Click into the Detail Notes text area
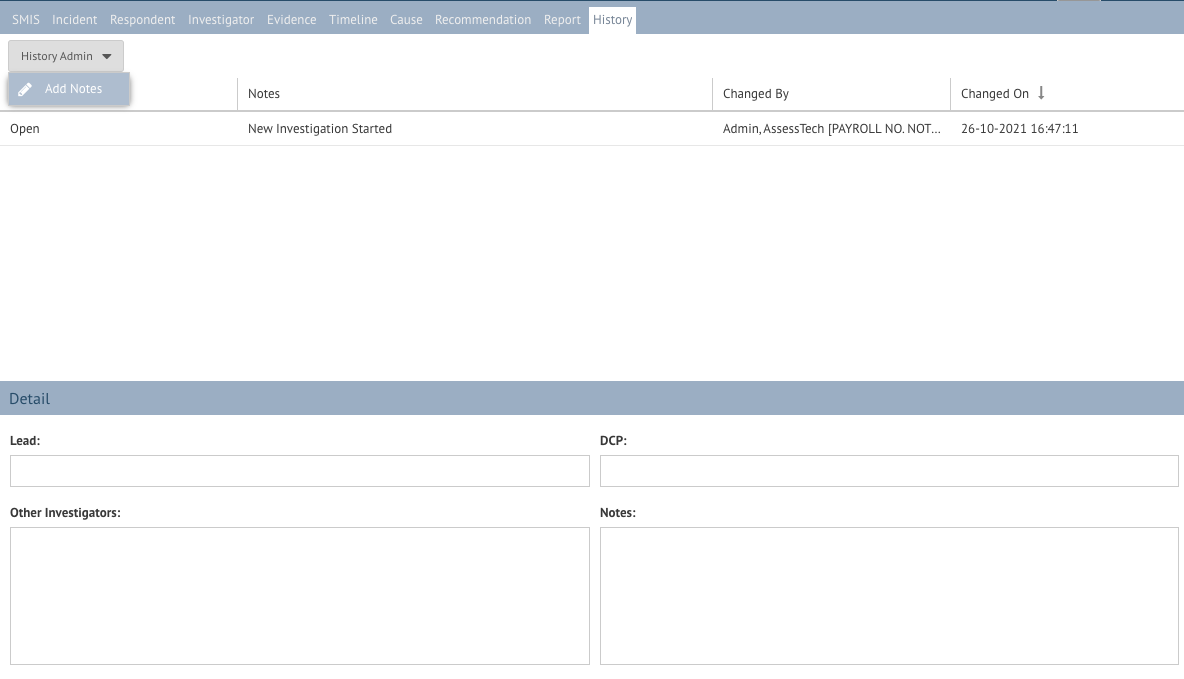 pos(890,596)
